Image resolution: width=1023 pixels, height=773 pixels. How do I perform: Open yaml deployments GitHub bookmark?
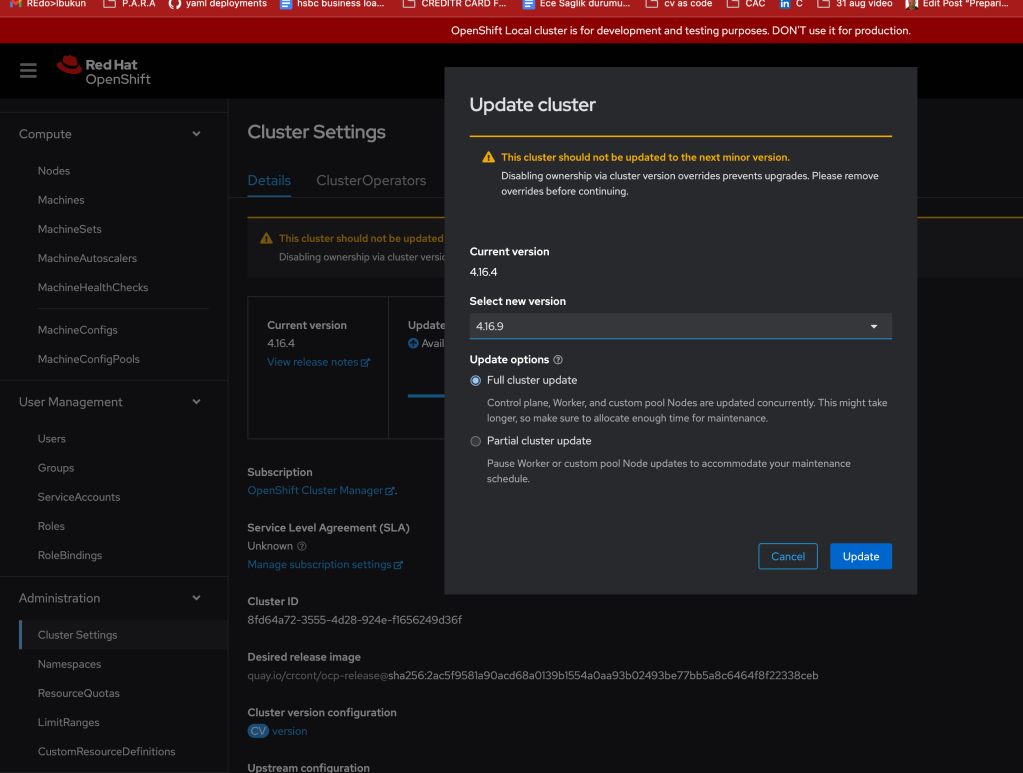[217, 4]
